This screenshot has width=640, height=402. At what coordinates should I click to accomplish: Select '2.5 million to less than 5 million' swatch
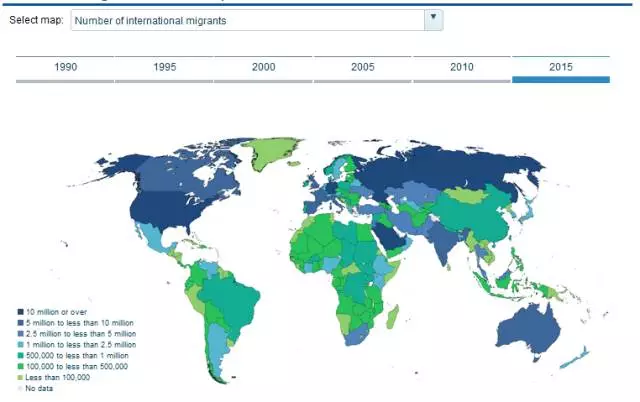[19, 332]
